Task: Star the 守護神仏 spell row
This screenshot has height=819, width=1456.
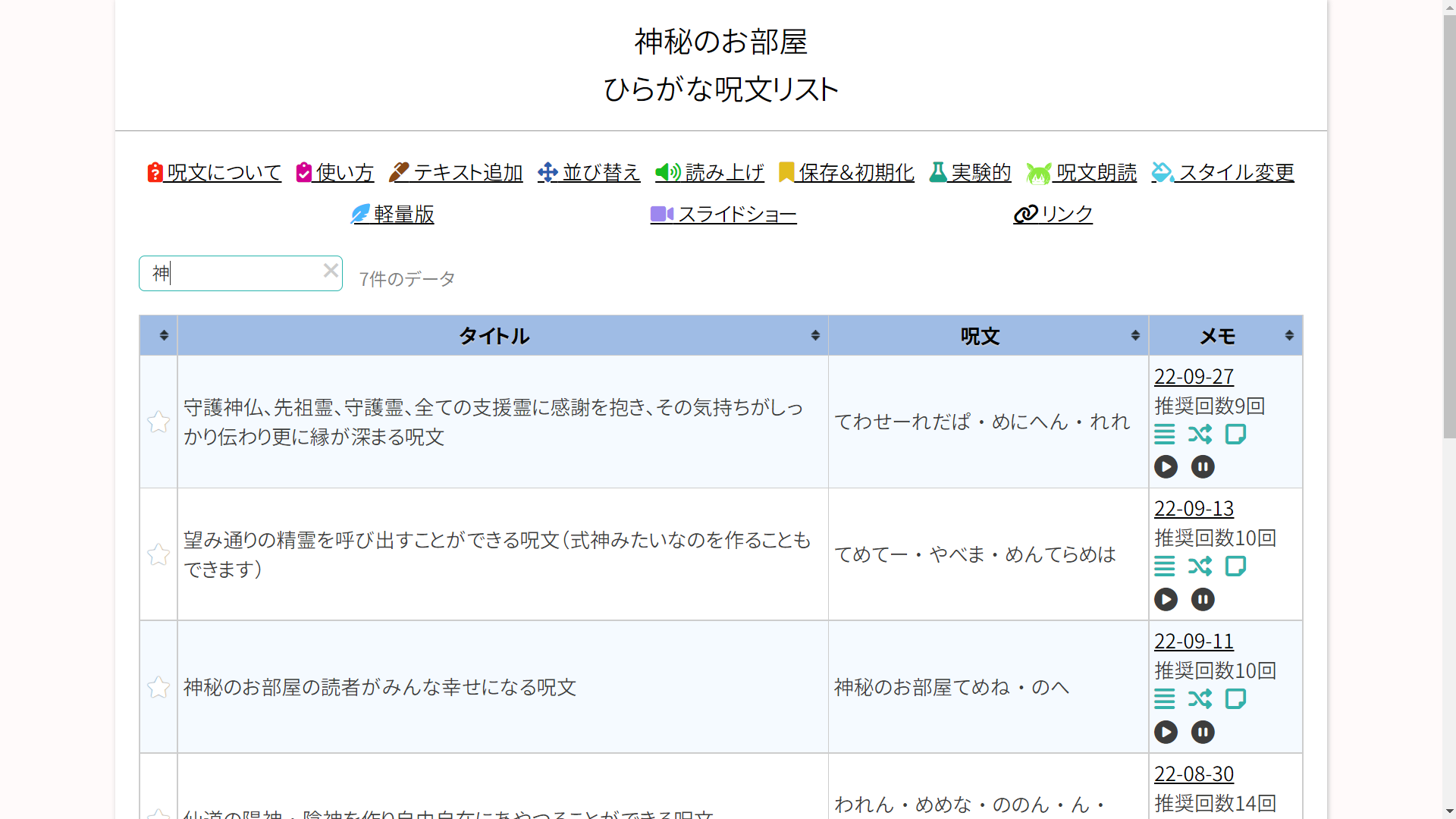Action: click(x=158, y=422)
